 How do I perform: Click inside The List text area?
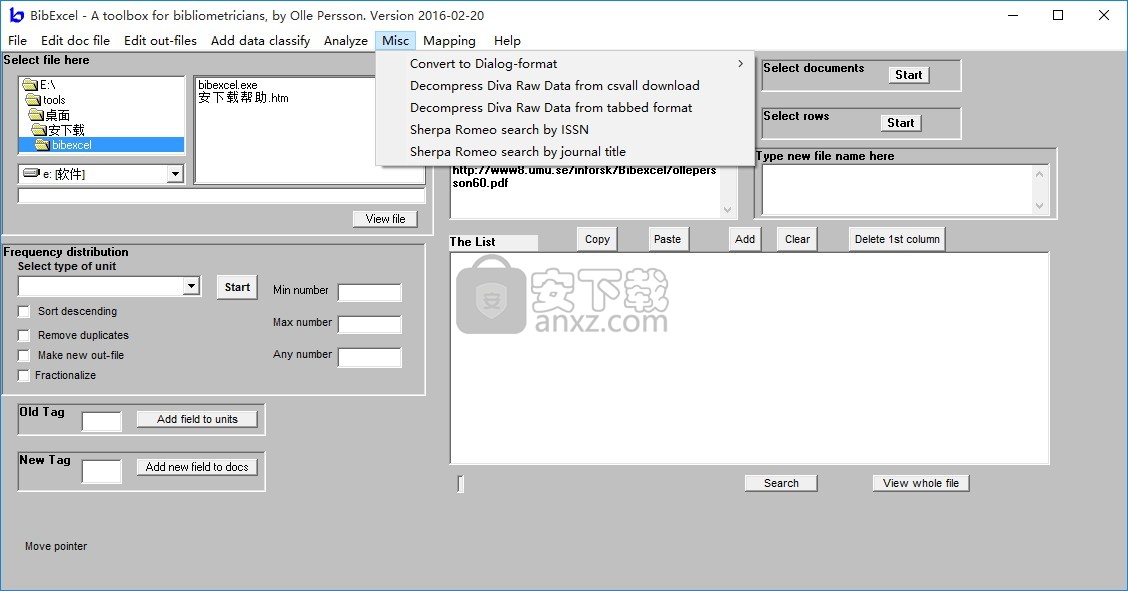(x=750, y=358)
